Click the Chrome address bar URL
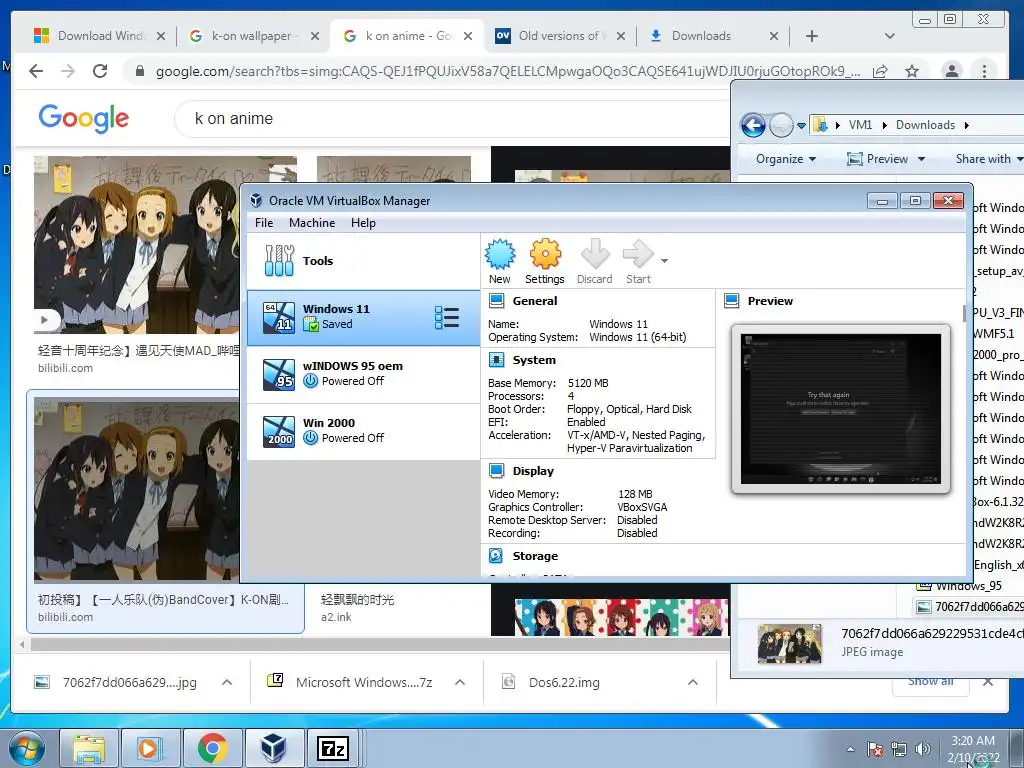 point(507,71)
